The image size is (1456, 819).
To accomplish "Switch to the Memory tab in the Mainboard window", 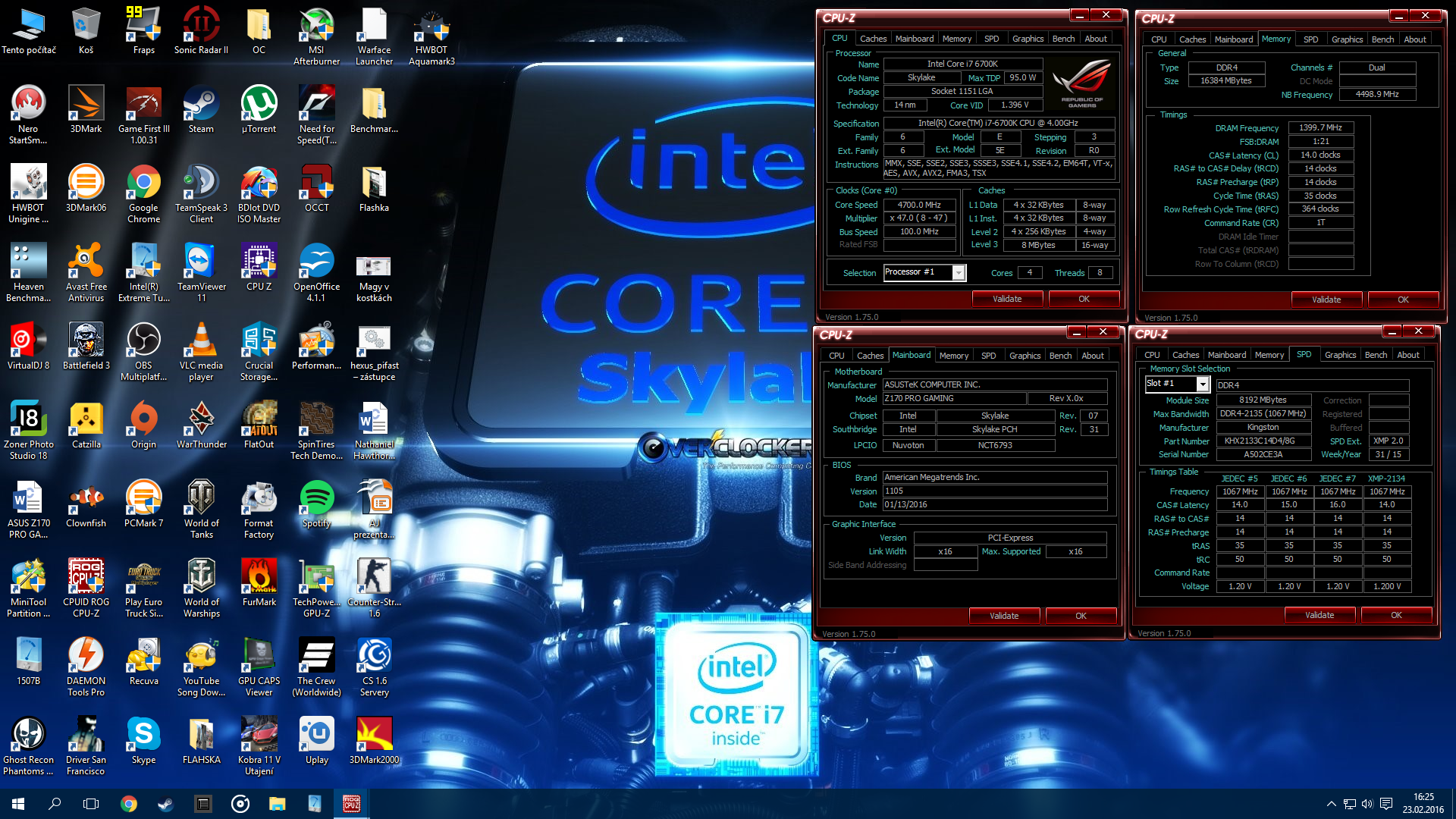I will pos(954,356).
